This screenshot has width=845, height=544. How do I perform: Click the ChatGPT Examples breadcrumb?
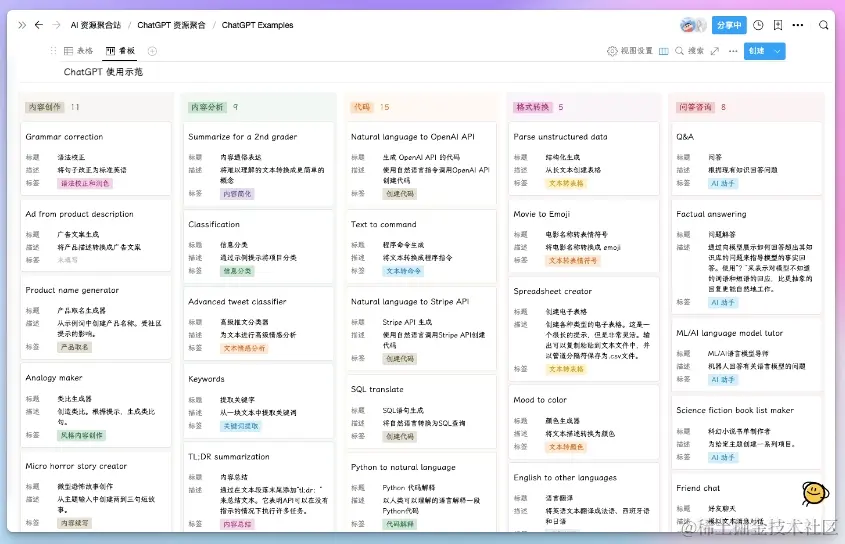tap(257, 25)
